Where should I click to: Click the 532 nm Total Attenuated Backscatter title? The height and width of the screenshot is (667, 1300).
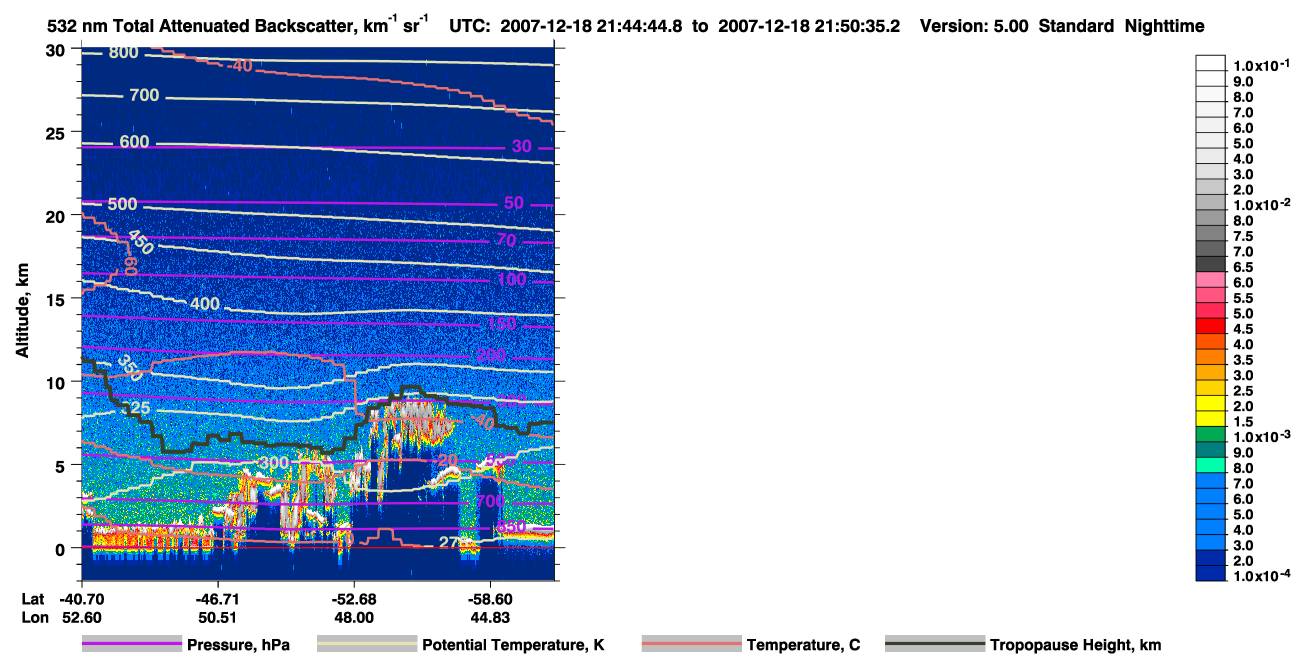click(x=239, y=26)
